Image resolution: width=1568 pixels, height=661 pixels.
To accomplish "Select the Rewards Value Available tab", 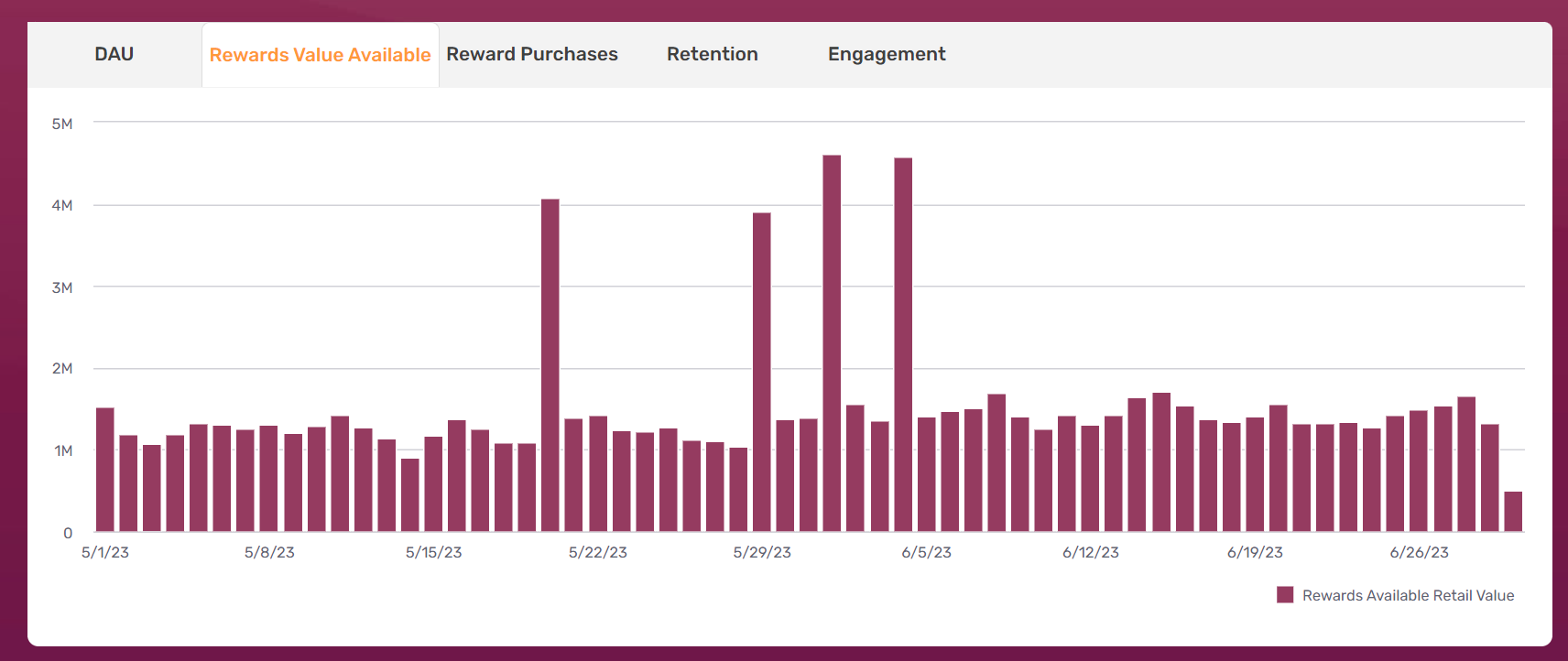I will (320, 56).
